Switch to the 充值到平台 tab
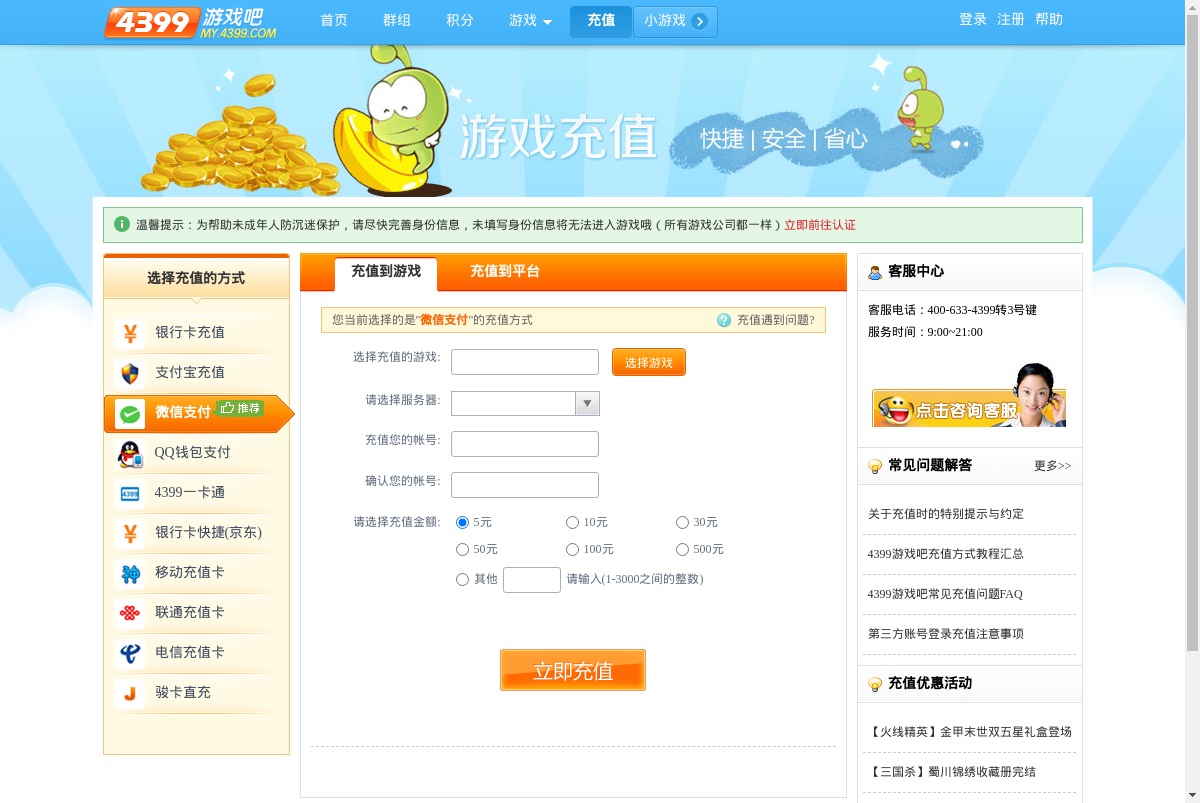The image size is (1200, 803). pos(505,272)
